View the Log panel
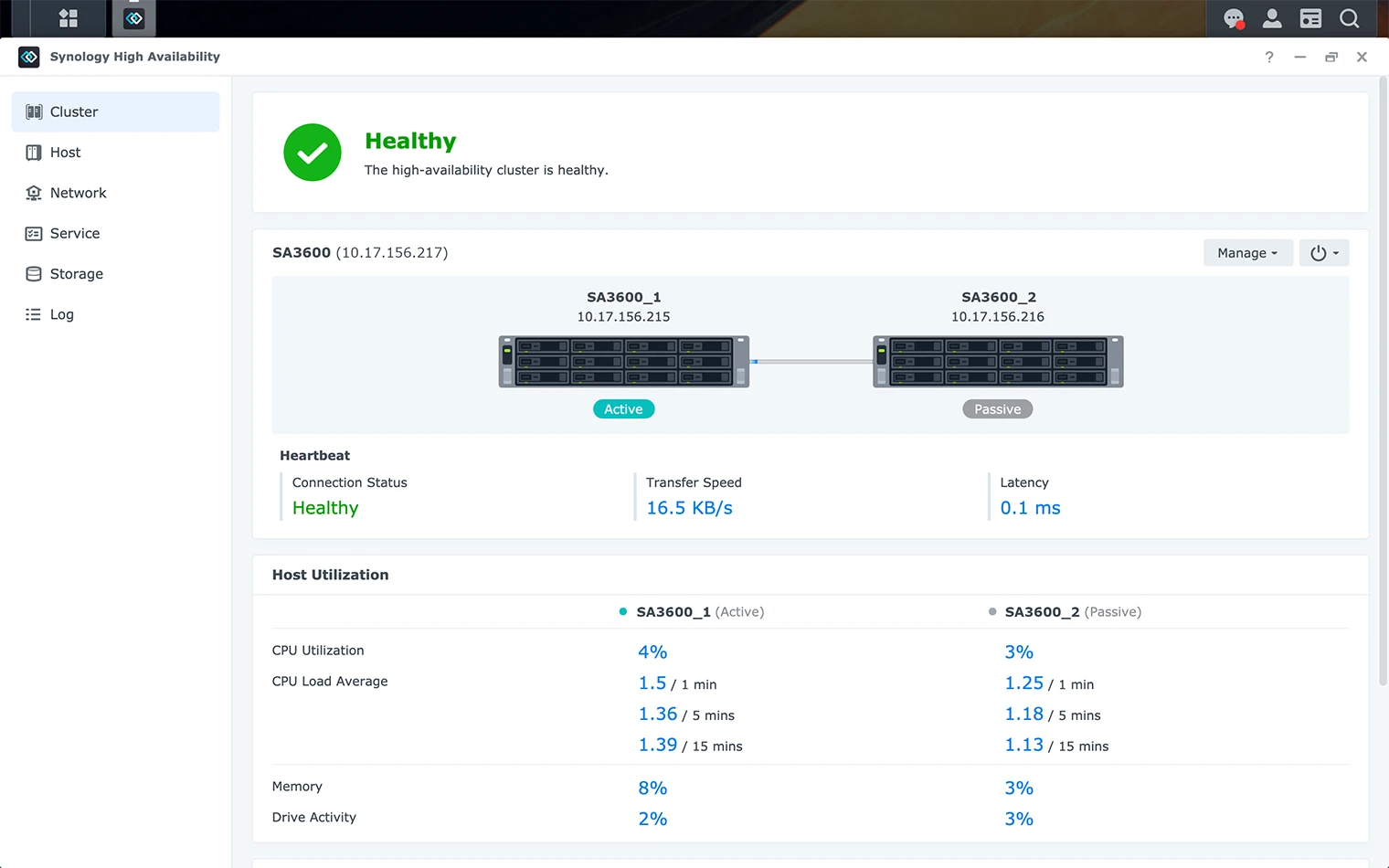 coord(34,313)
